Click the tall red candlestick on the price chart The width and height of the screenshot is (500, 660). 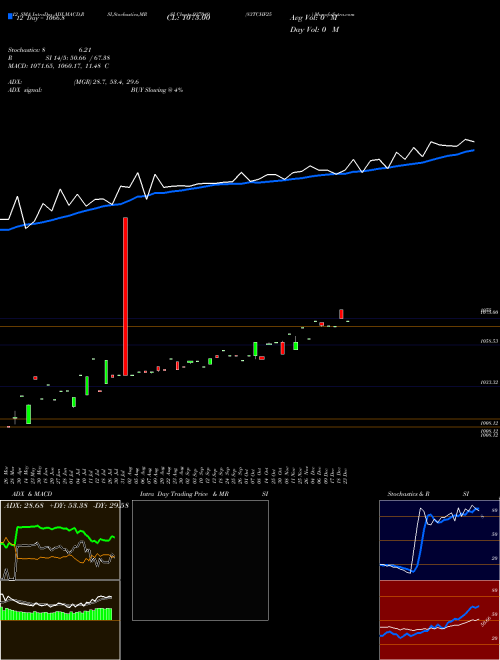click(x=125, y=296)
